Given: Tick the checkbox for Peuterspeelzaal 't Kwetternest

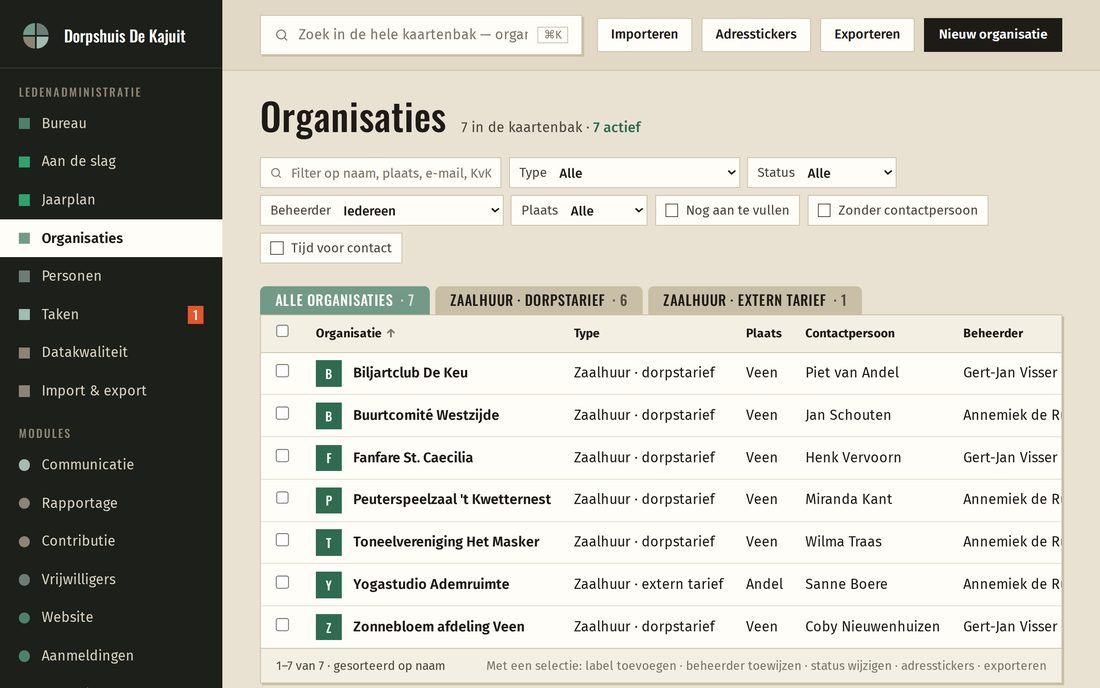Looking at the screenshot, I should (282, 497).
